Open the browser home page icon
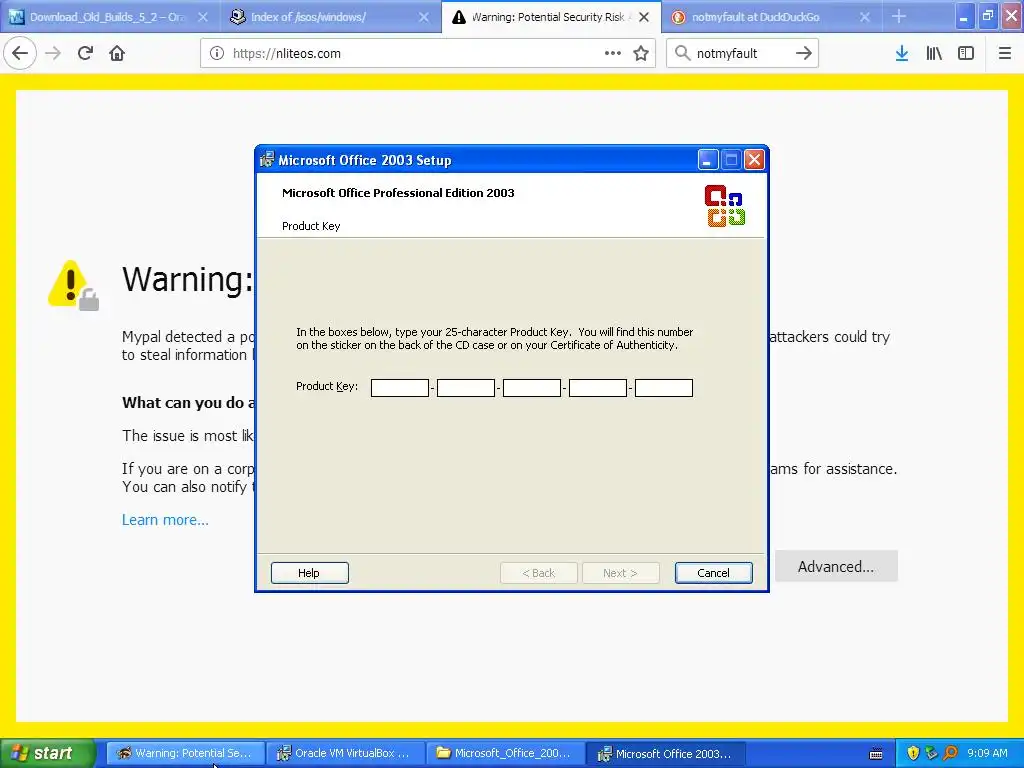The width and height of the screenshot is (1024, 768). click(x=117, y=54)
